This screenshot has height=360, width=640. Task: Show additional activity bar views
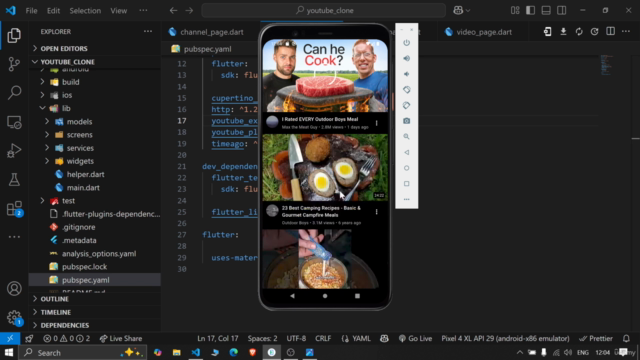point(14,237)
